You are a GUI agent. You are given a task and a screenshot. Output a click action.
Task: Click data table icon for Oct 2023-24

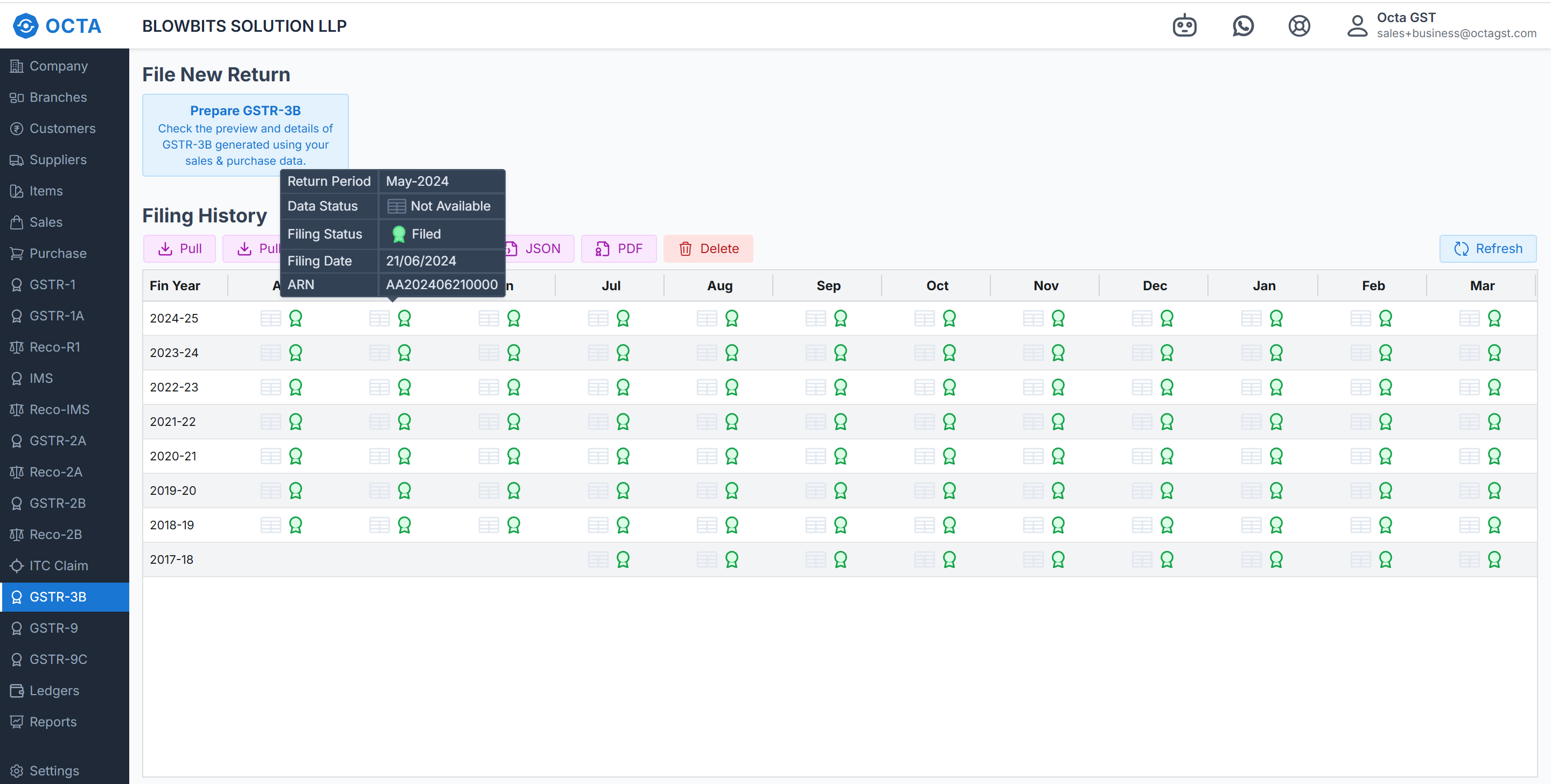(x=924, y=352)
